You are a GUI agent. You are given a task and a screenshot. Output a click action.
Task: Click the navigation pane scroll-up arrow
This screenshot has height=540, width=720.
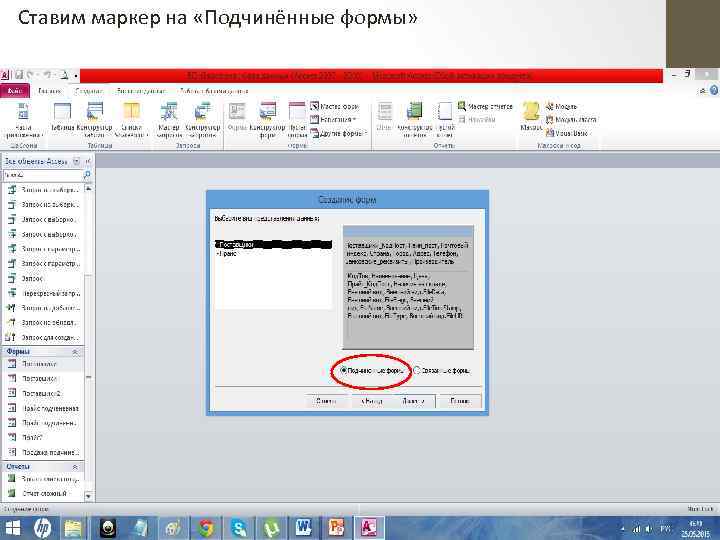88,189
